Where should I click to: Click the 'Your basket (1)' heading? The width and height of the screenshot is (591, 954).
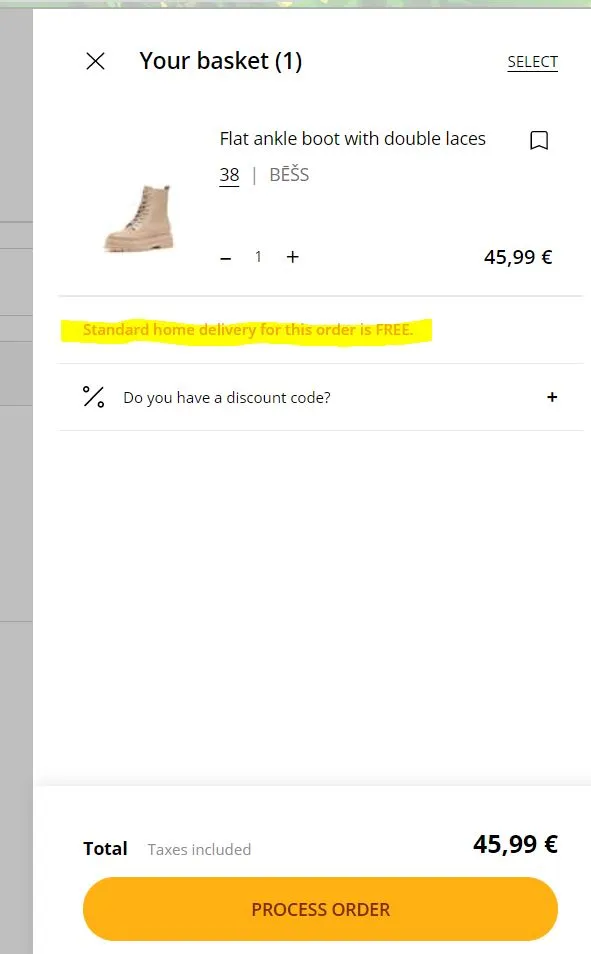click(x=221, y=61)
